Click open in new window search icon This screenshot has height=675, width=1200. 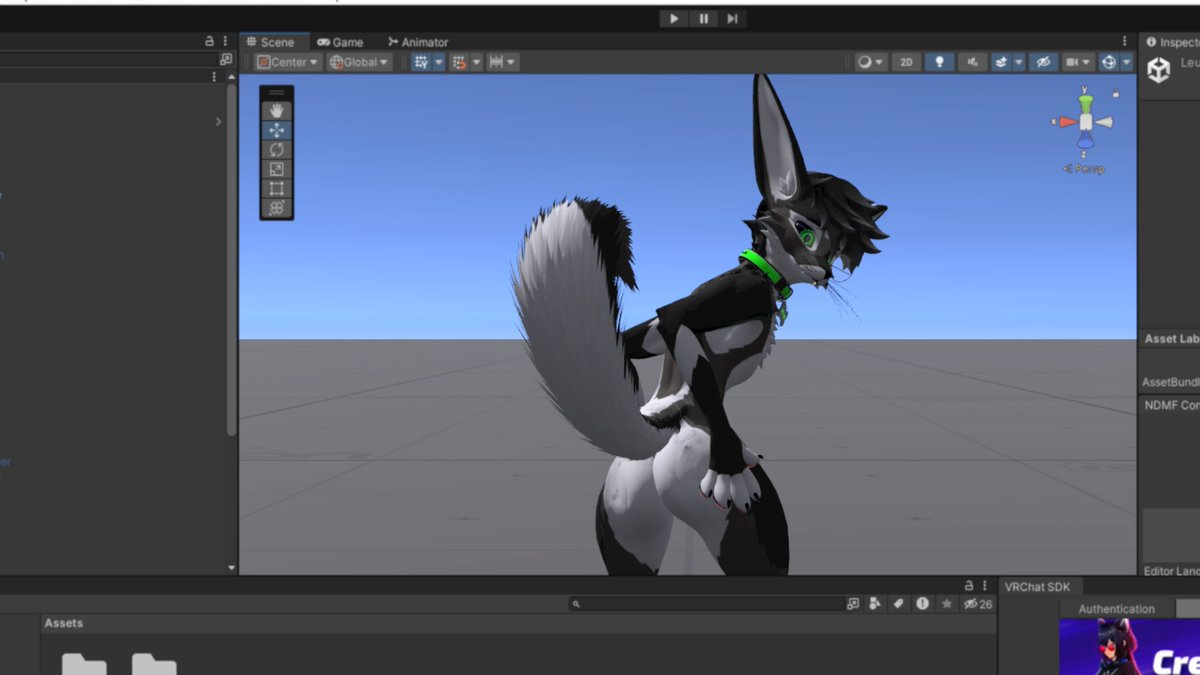[853, 604]
